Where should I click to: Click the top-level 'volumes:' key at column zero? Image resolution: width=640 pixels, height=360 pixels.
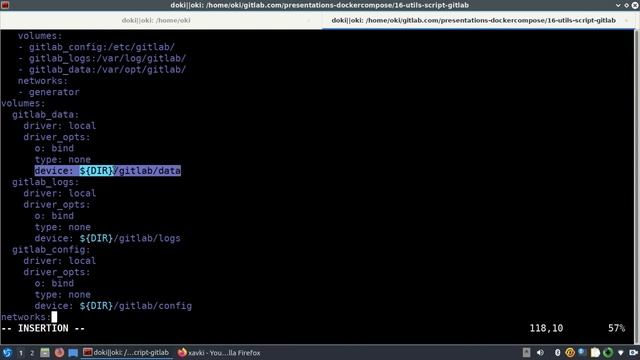click(x=23, y=103)
